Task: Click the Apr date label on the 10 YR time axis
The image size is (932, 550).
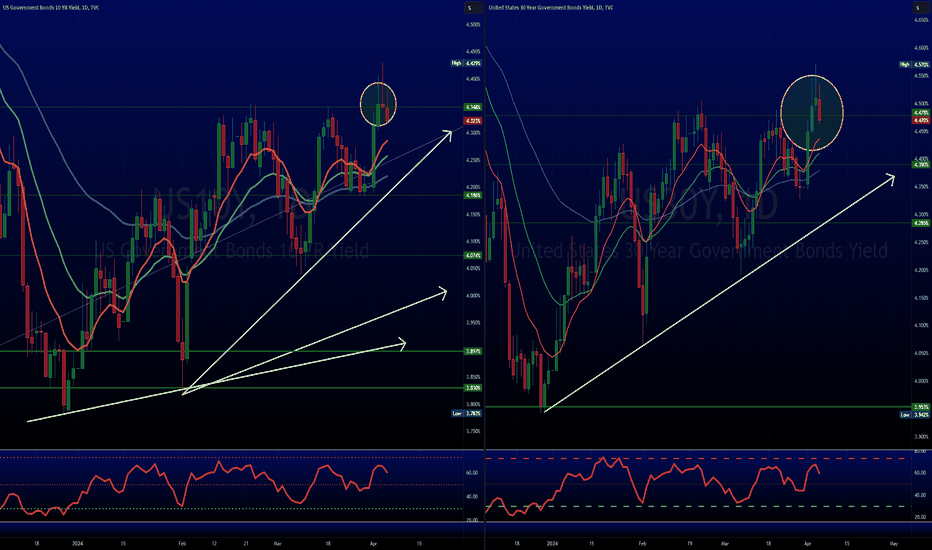Action: coord(373,543)
